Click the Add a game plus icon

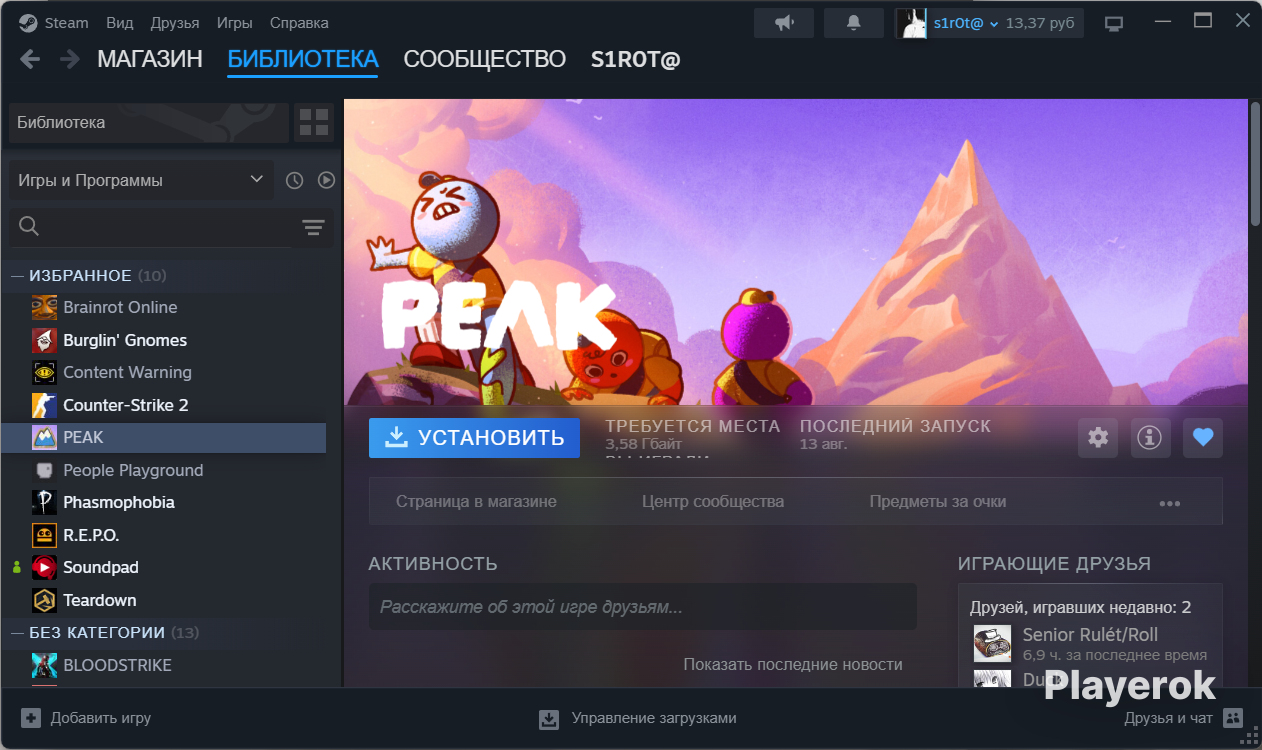coord(31,718)
